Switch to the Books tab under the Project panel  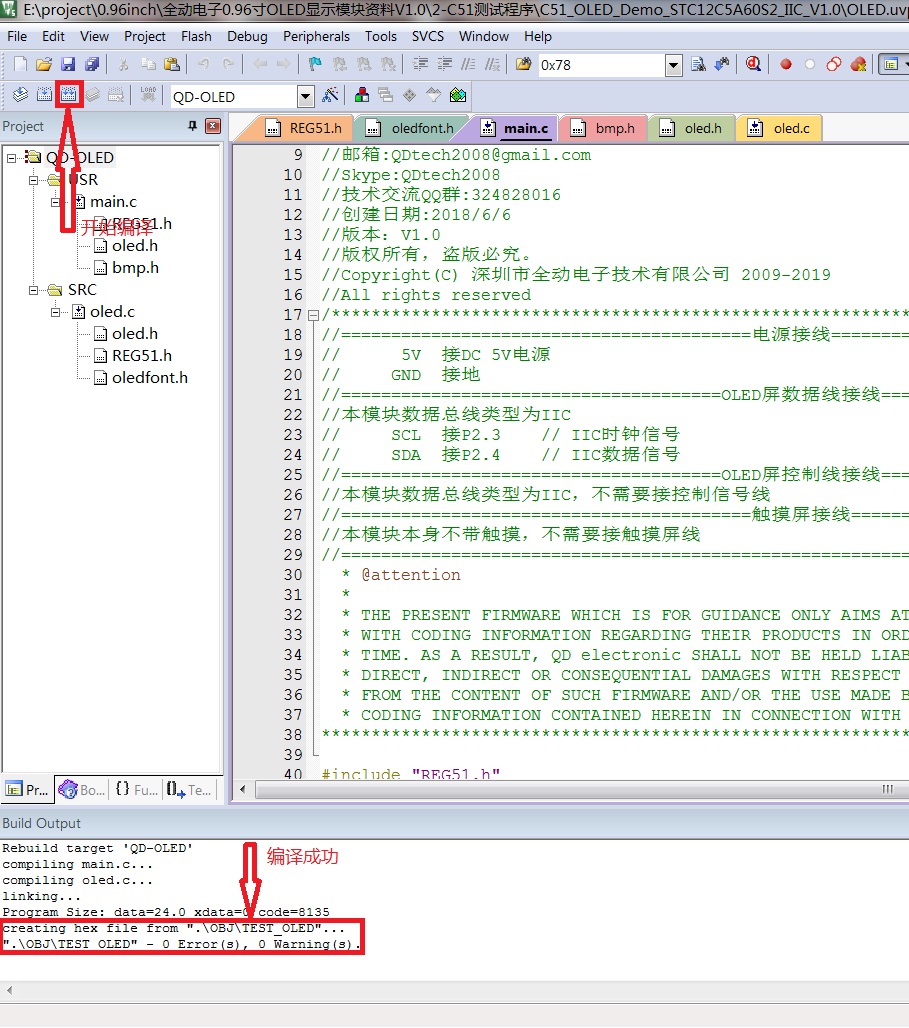pyautogui.click(x=81, y=789)
